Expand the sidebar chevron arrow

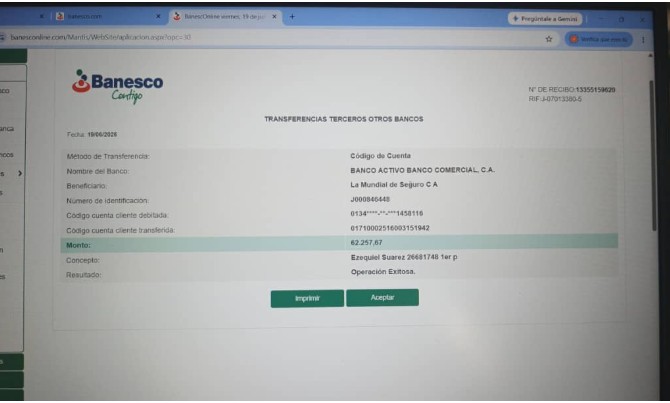[x=20, y=174]
